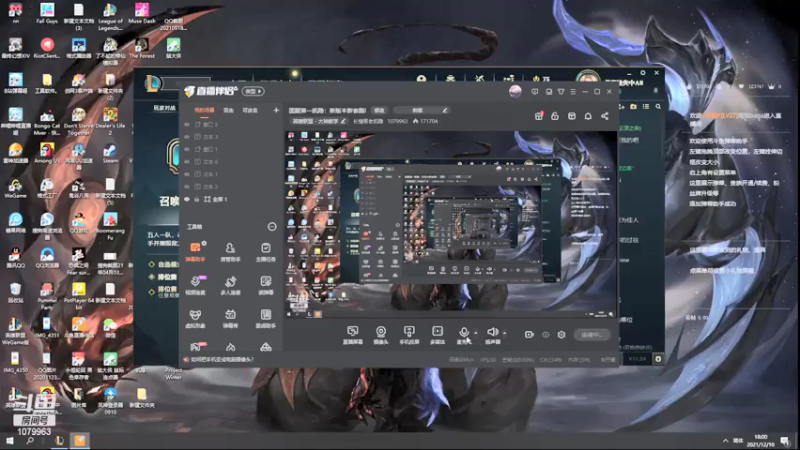The height and width of the screenshot is (450, 800).
Task: Click the stream preview canvas
Action: pyautogui.click(x=451, y=224)
